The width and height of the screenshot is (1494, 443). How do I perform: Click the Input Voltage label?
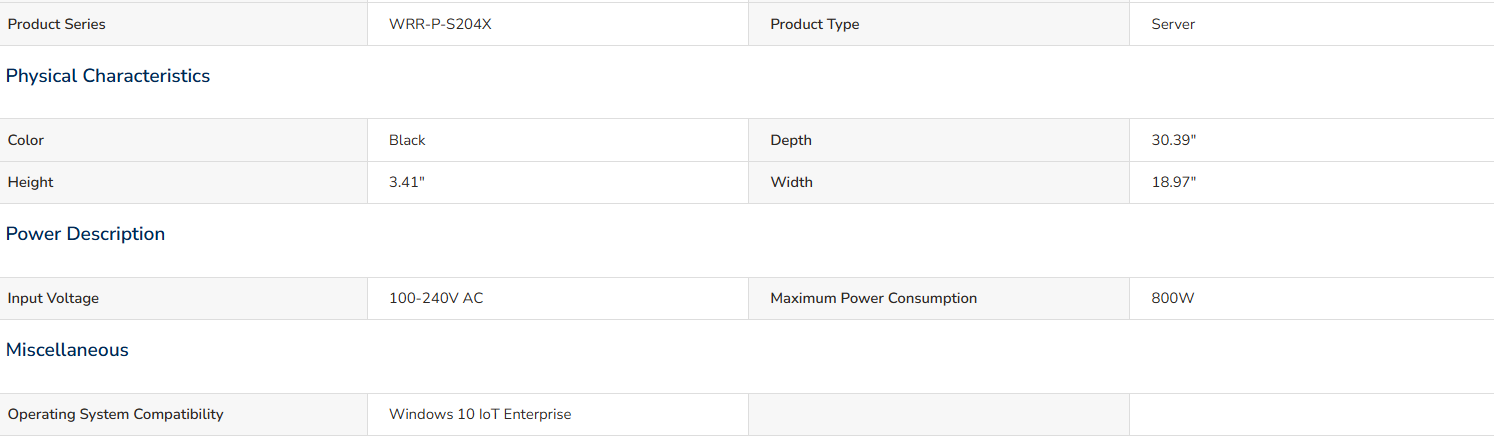53,298
